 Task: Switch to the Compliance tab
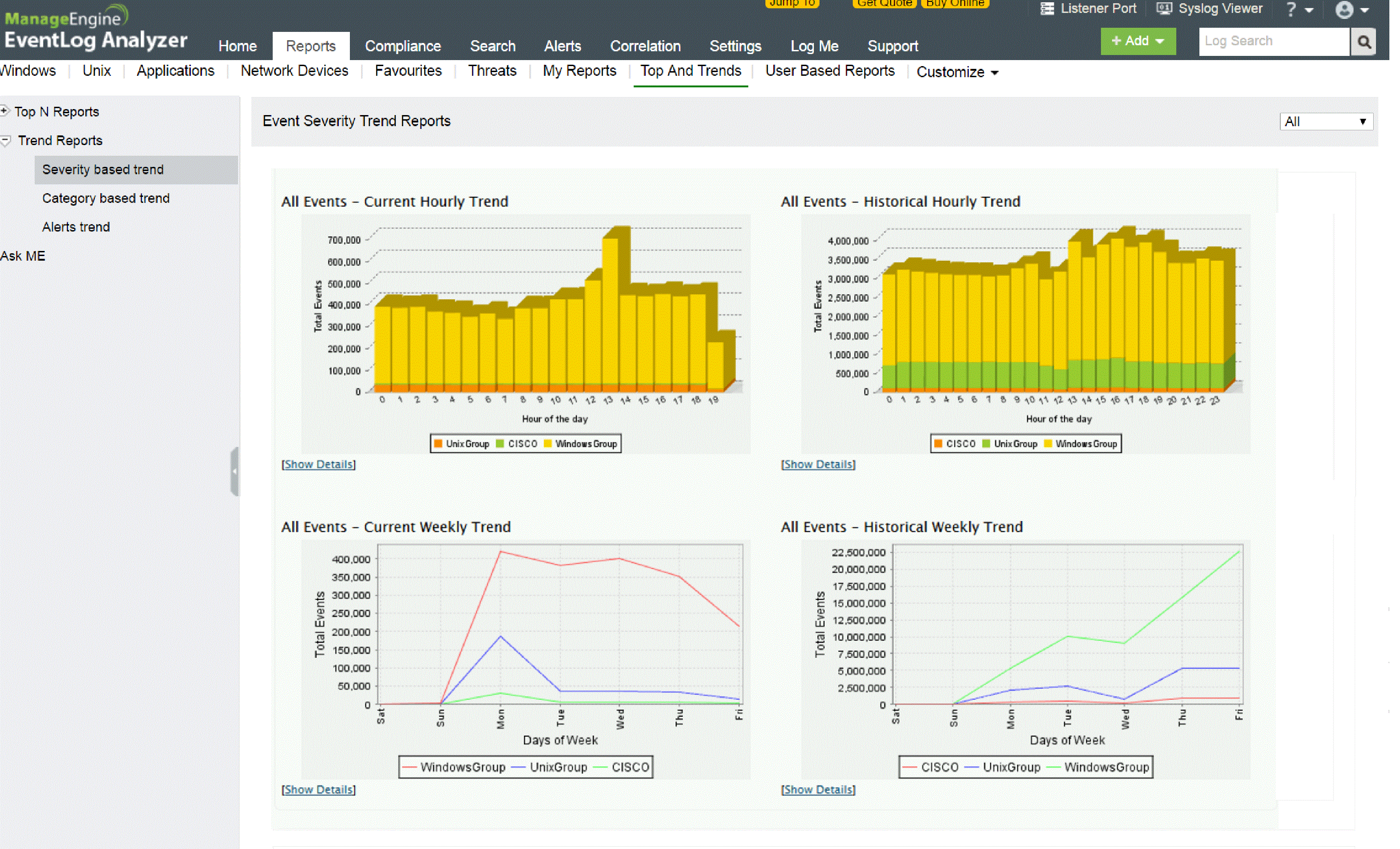[x=402, y=46]
